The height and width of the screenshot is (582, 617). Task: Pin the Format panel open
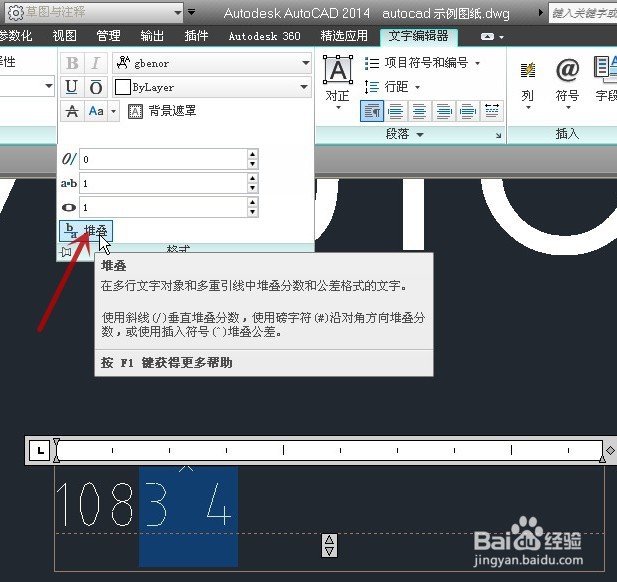point(66,251)
